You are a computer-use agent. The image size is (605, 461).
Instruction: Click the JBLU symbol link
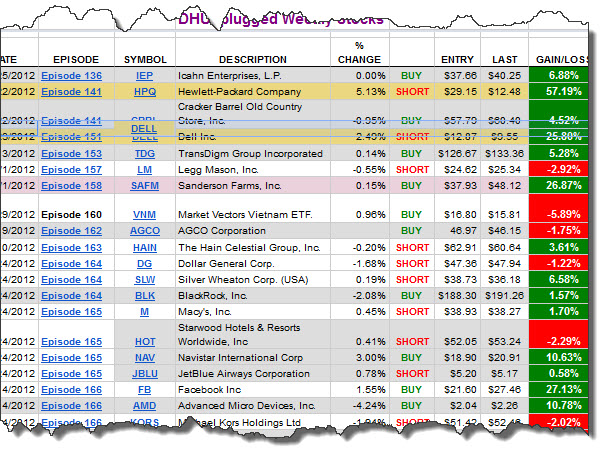[145, 374]
